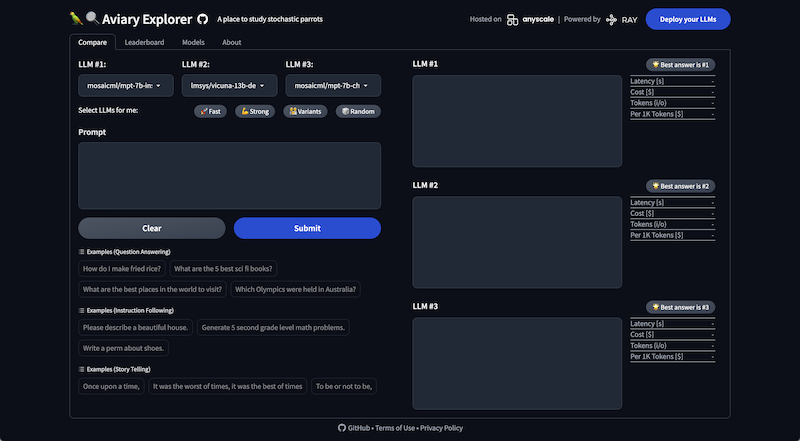Click LLM #2 Cost [$] row
This screenshot has height=441, width=800.
[672, 213]
